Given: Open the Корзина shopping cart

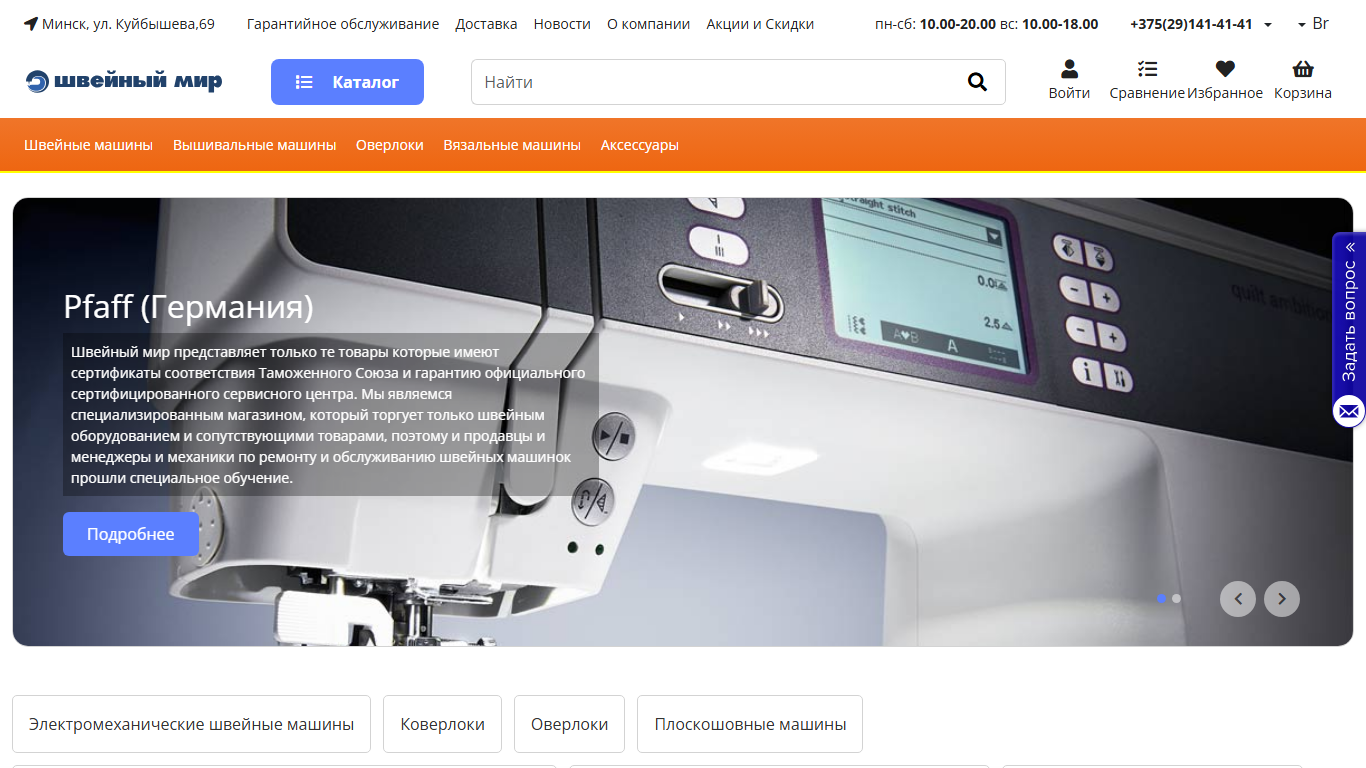Looking at the screenshot, I should coord(1303,80).
